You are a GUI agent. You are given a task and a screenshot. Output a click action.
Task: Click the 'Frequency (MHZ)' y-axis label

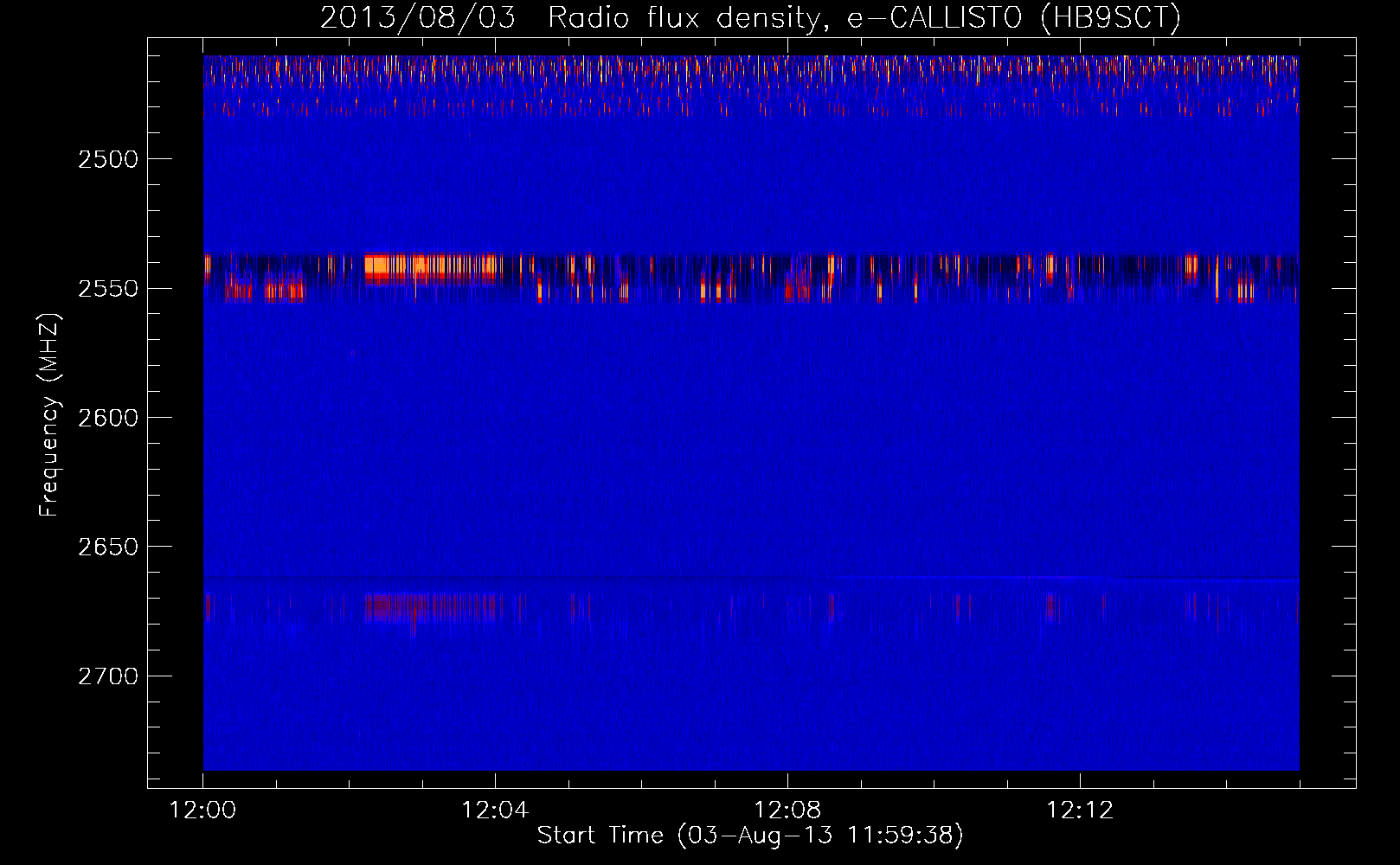[49, 415]
